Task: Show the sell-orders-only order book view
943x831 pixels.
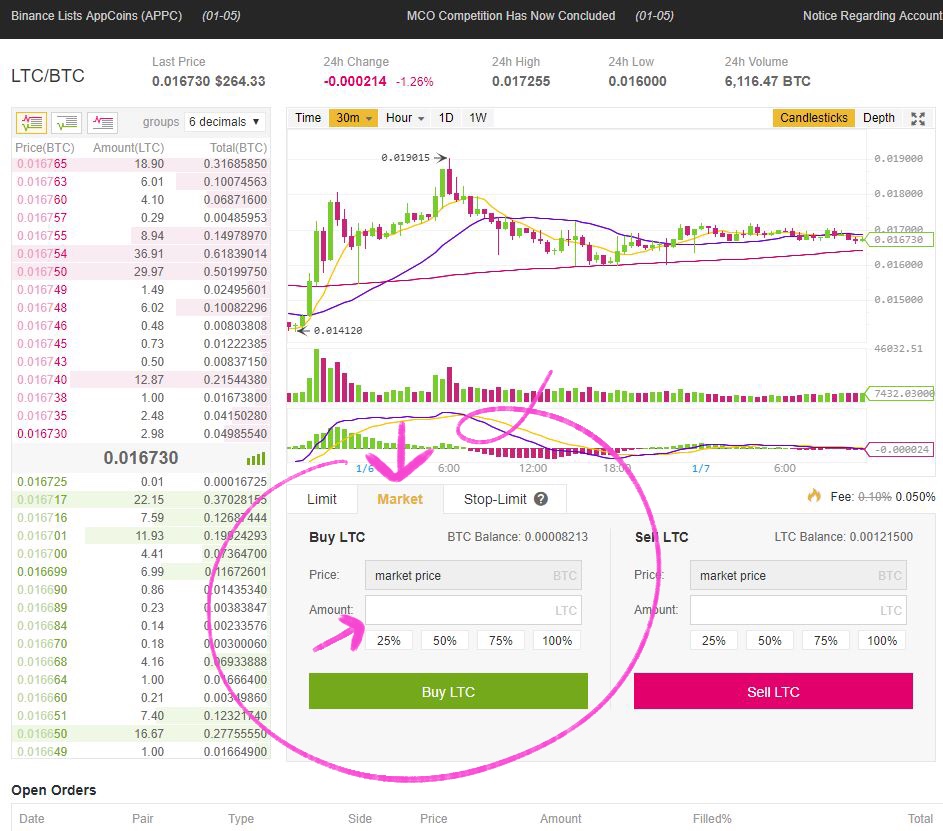Action: (x=102, y=122)
